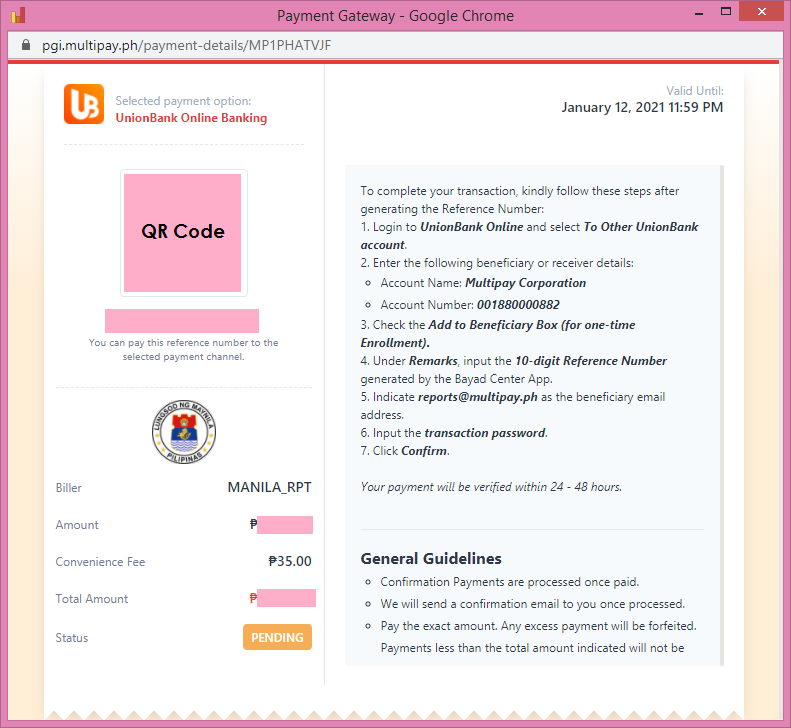
Task: Click the MANILA_RPT biller value
Action: click(x=269, y=487)
